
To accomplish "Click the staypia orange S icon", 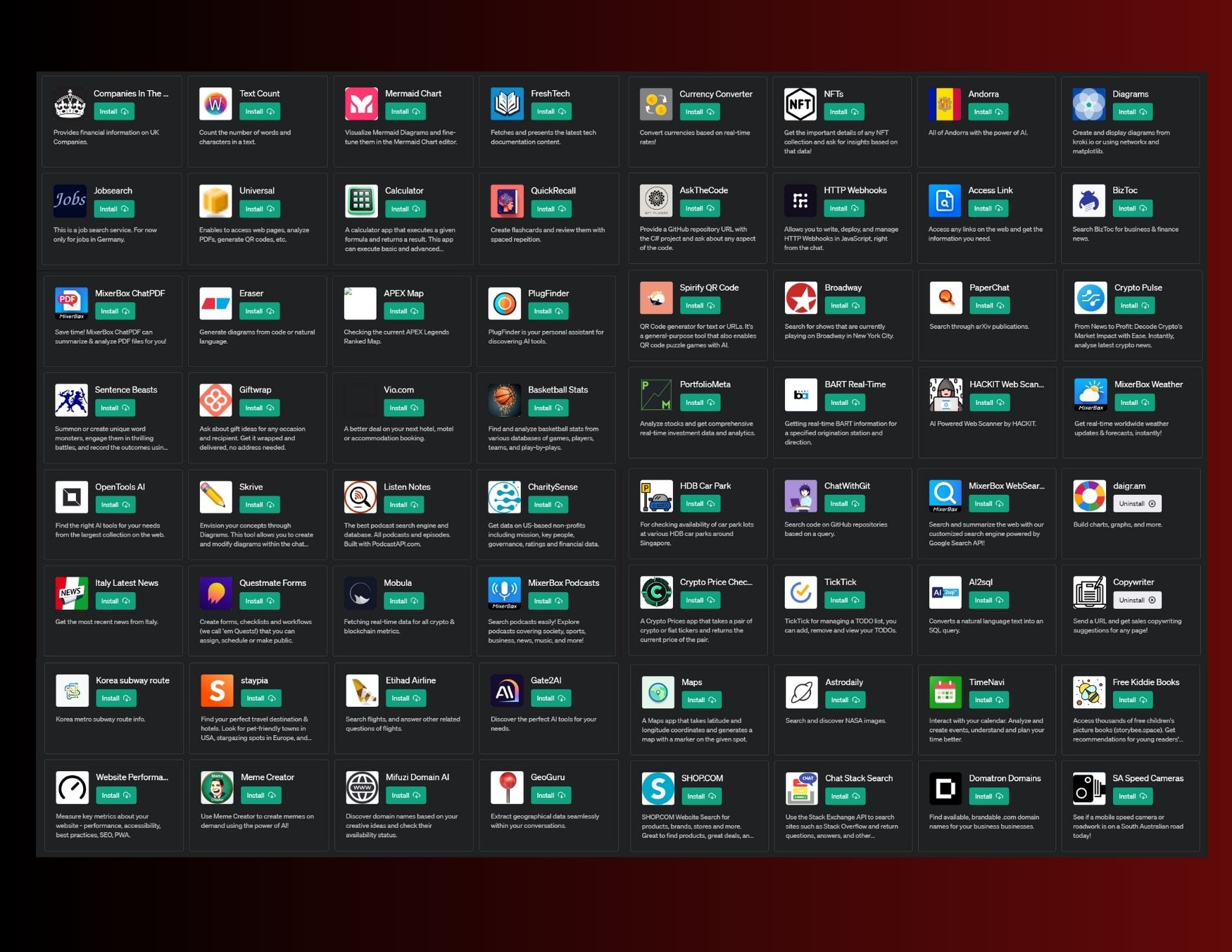I will tap(217, 691).
